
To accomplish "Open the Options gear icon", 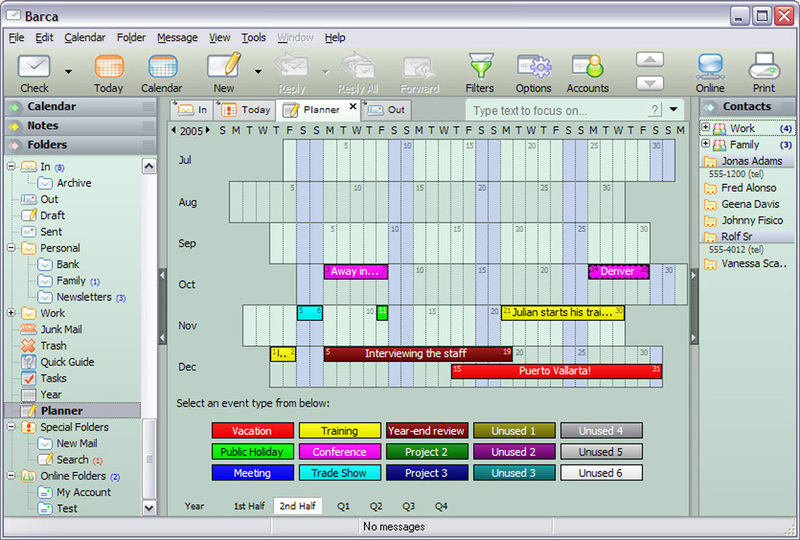I will click(534, 73).
